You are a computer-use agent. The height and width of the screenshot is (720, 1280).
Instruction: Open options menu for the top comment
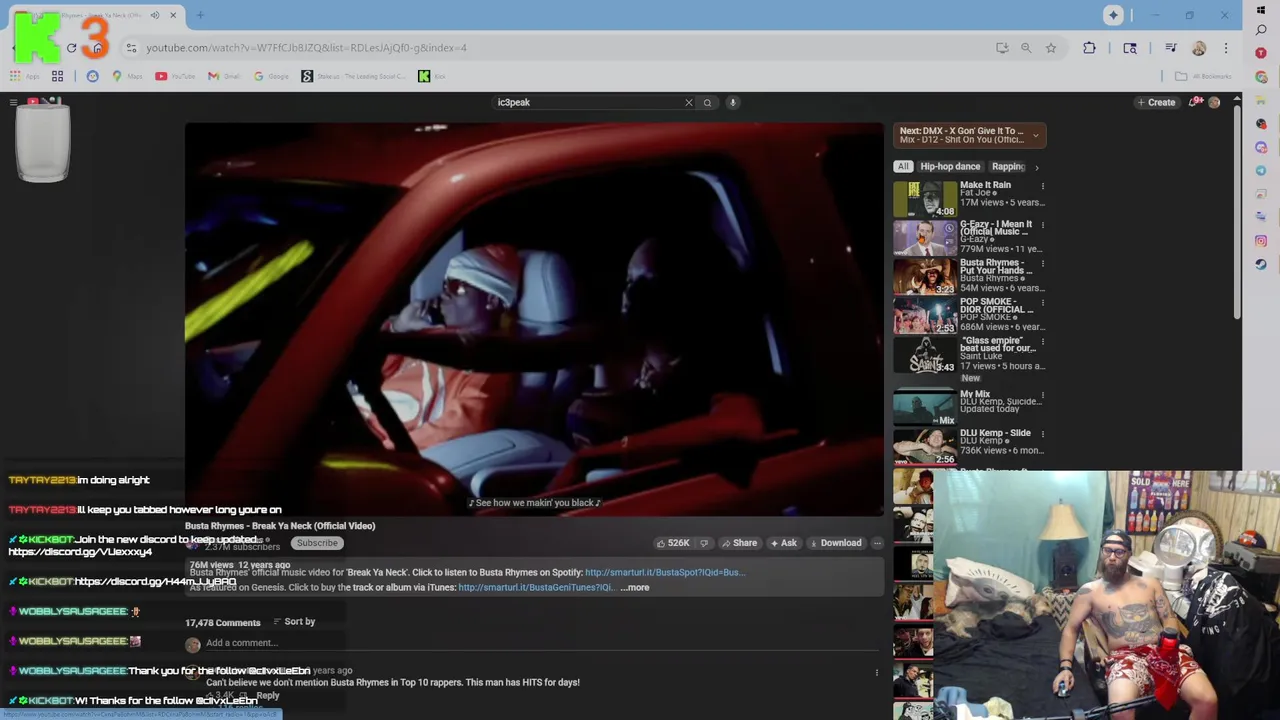(x=877, y=673)
